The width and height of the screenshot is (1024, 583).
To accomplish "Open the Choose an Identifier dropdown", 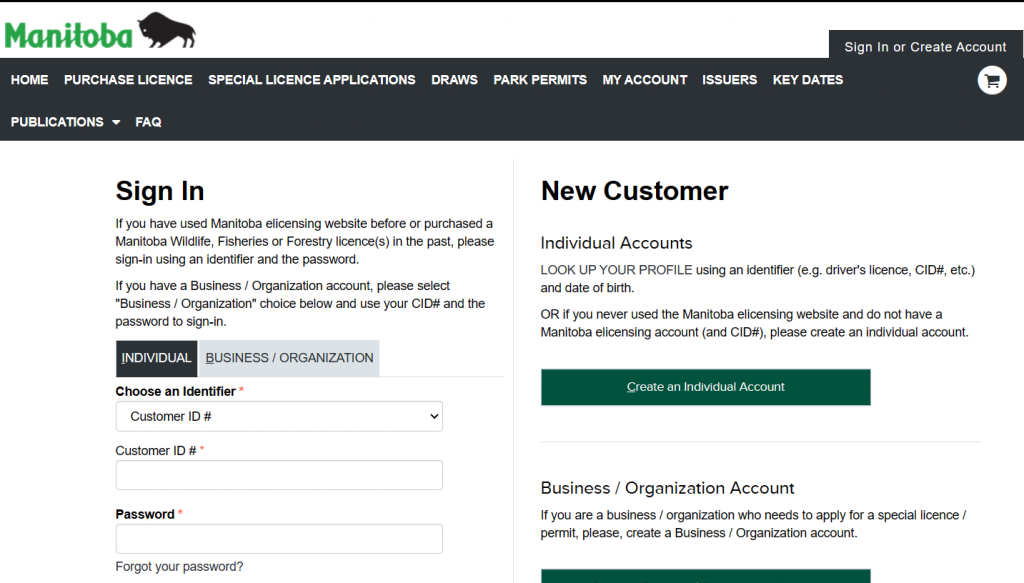I will click(x=279, y=416).
